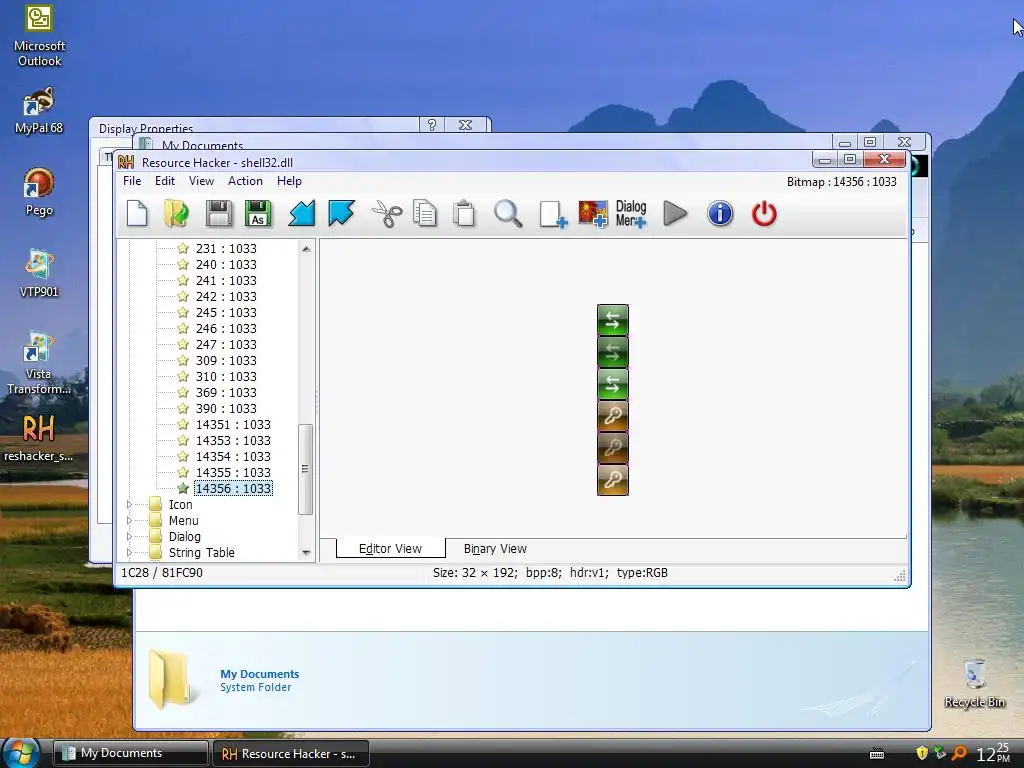Viewport: 1024px width, 768px height.
Task: Select the String Table folder
Action: 201,552
